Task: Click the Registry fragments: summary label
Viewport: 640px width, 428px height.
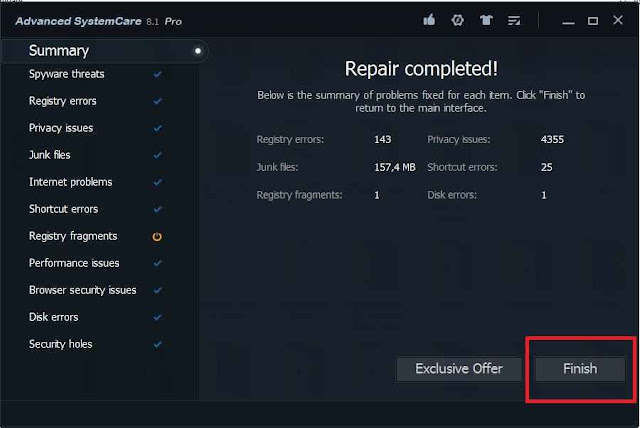Action: pos(300,195)
